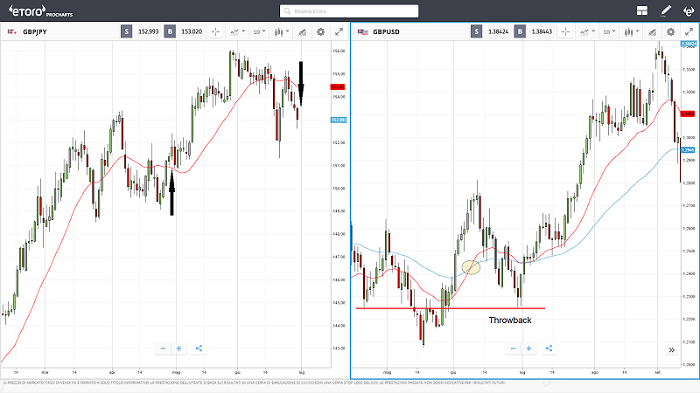The height and width of the screenshot is (393, 700).
Task: Zoom in GBPUSD chart with plus
Action: click(529, 348)
